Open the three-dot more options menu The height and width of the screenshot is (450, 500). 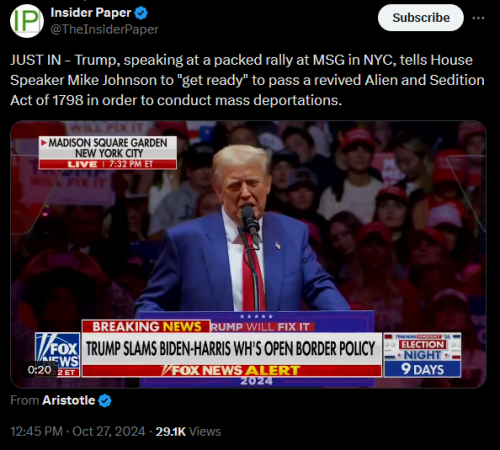(x=478, y=18)
